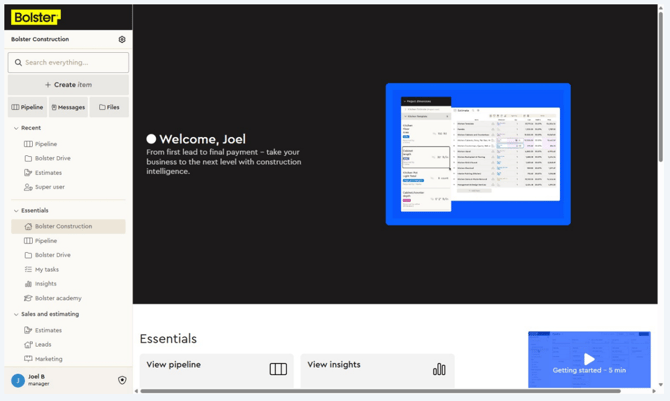670x401 pixels.
Task: Click the Create item button
Action: 68,85
